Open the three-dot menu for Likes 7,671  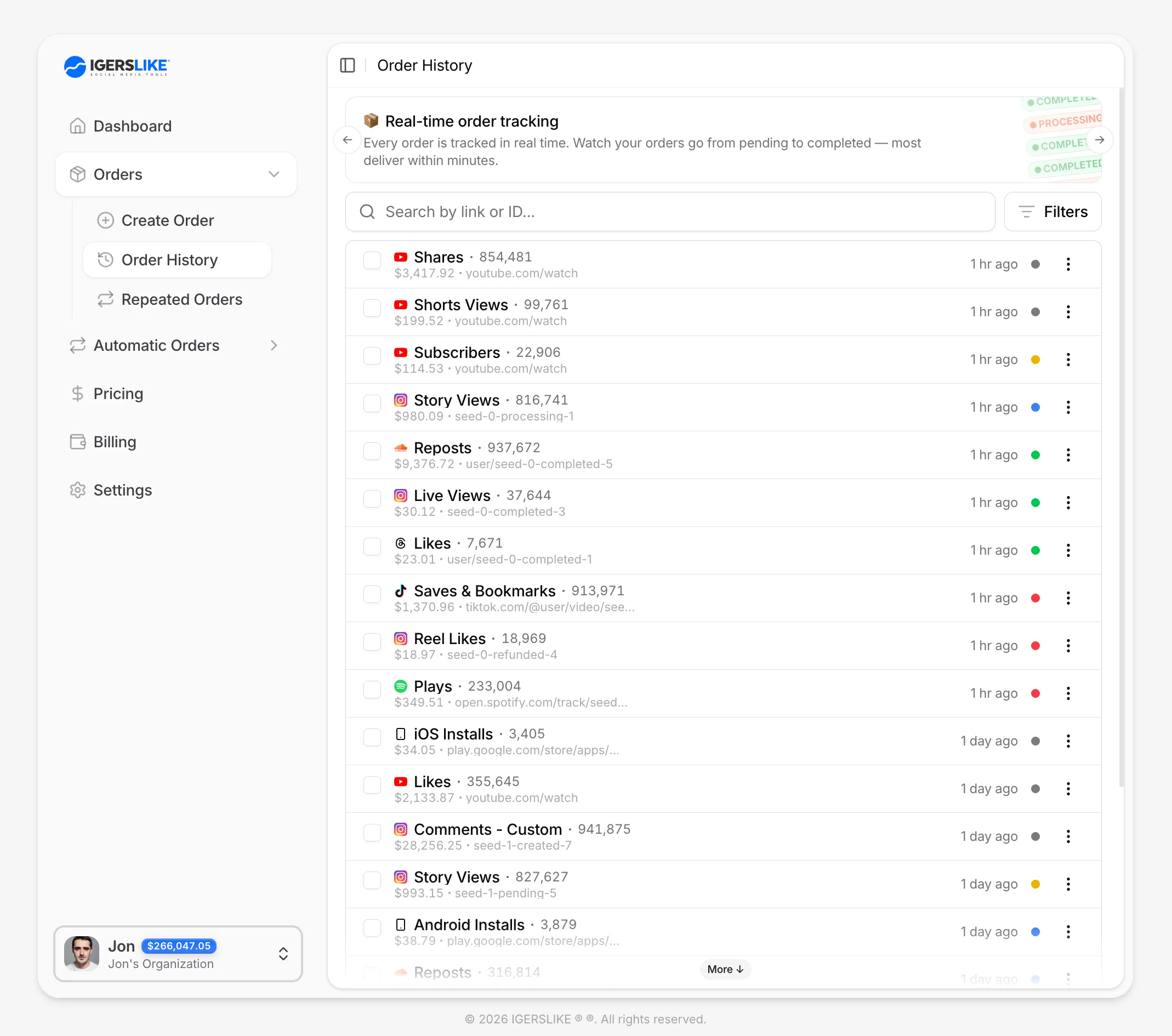1068,550
